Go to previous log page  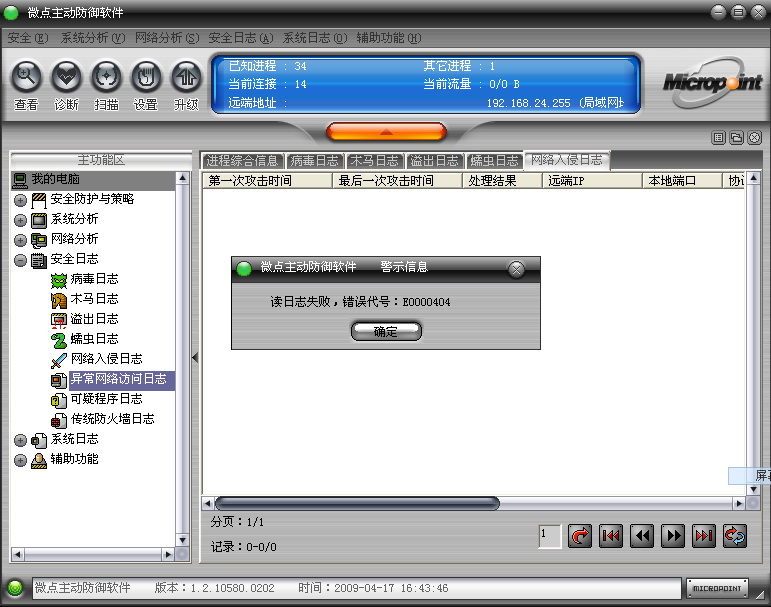click(642, 536)
